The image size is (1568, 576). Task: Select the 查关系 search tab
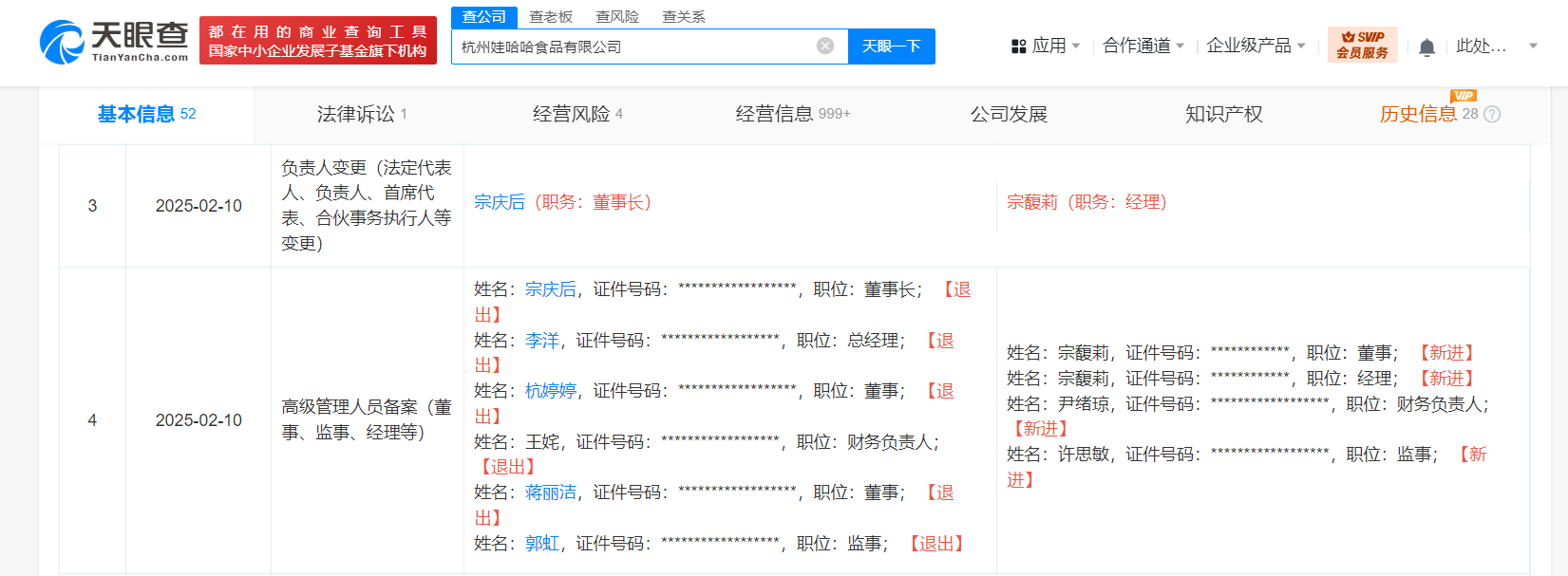(x=684, y=16)
